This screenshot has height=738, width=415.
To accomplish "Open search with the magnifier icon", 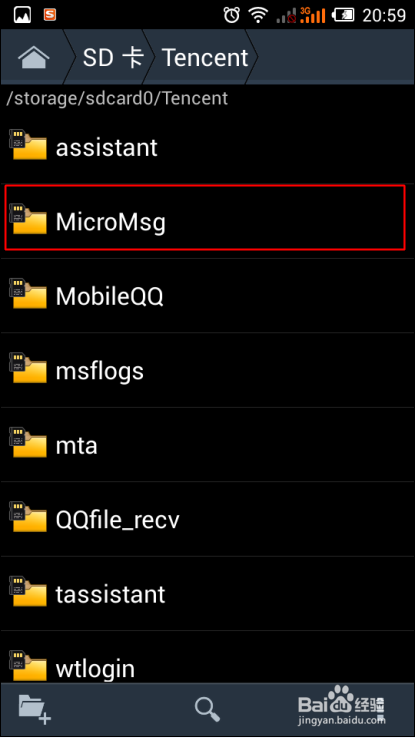I will click(x=208, y=709).
